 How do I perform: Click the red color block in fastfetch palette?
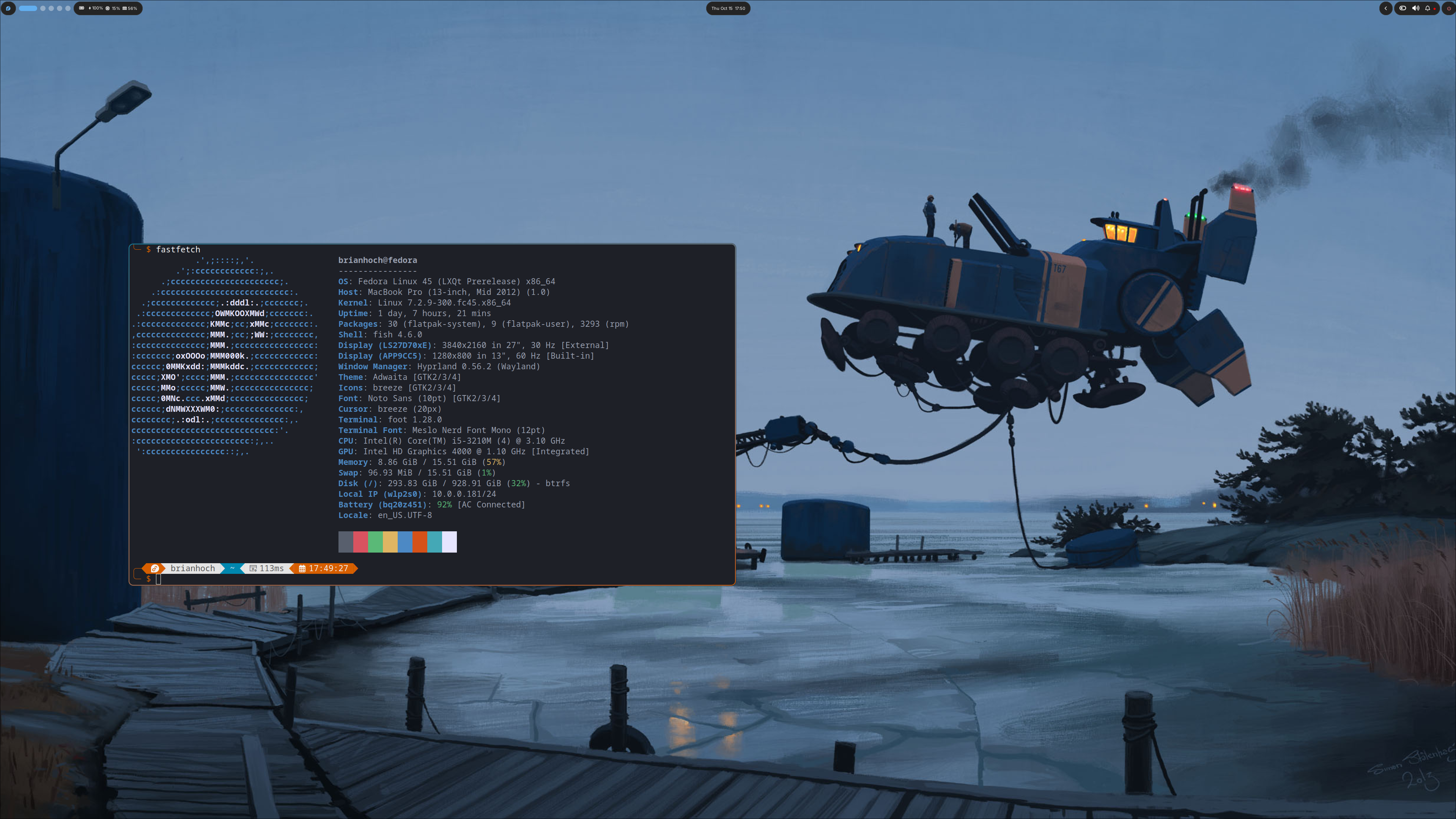pos(360,542)
